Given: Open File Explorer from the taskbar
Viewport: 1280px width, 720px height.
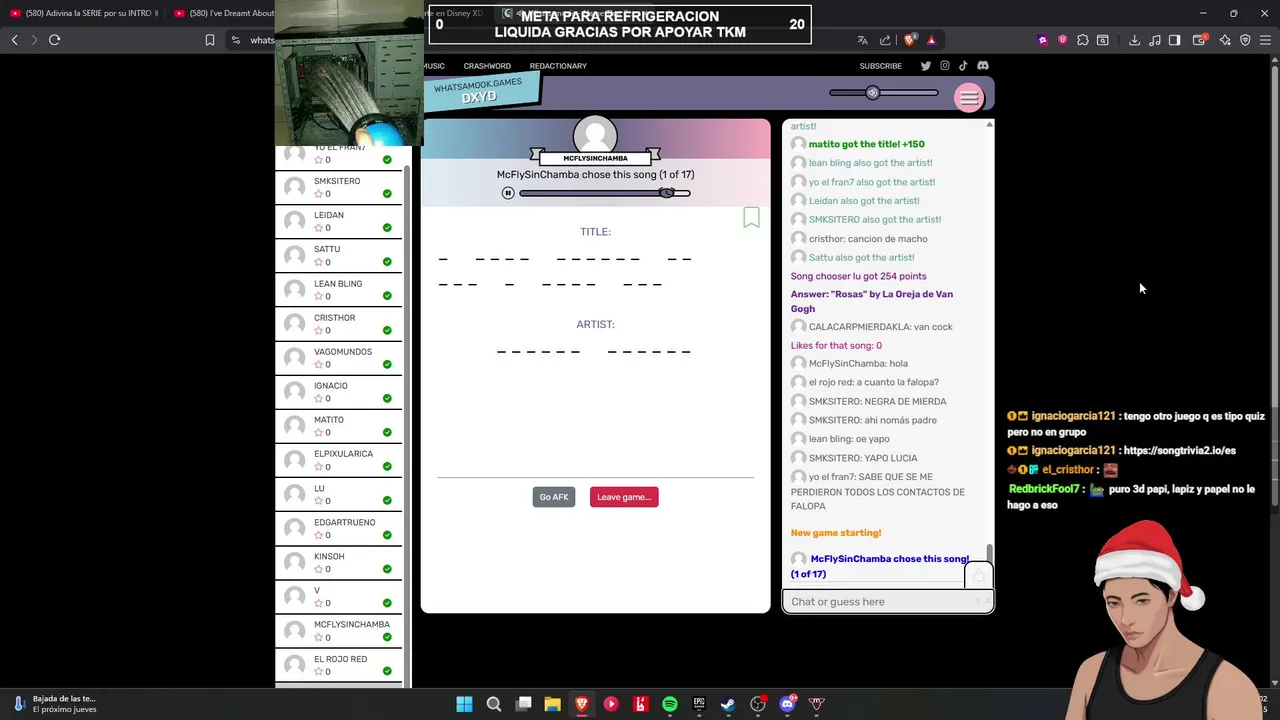Looking at the screenshot, I should (552, 704).
